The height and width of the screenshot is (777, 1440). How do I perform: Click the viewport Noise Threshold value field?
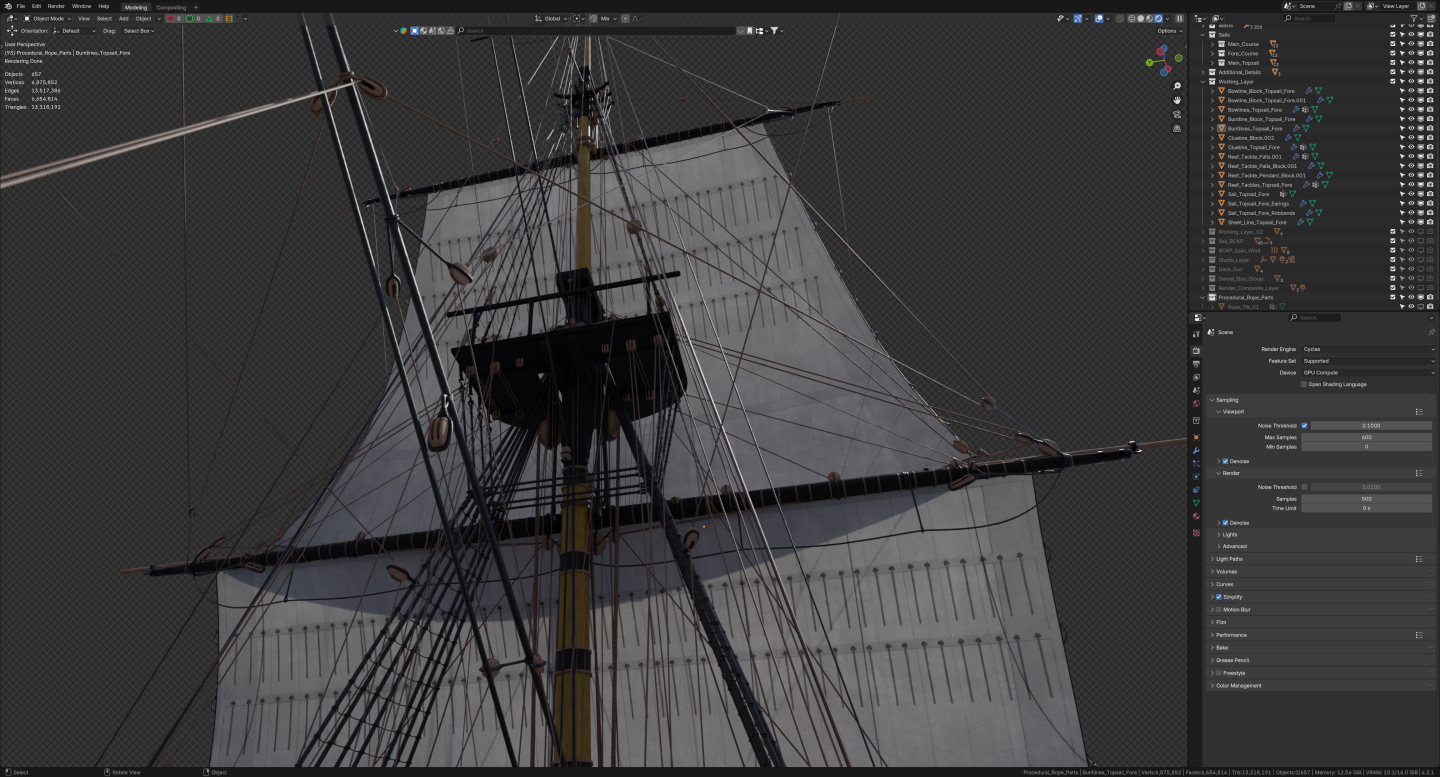point(1371,425)
